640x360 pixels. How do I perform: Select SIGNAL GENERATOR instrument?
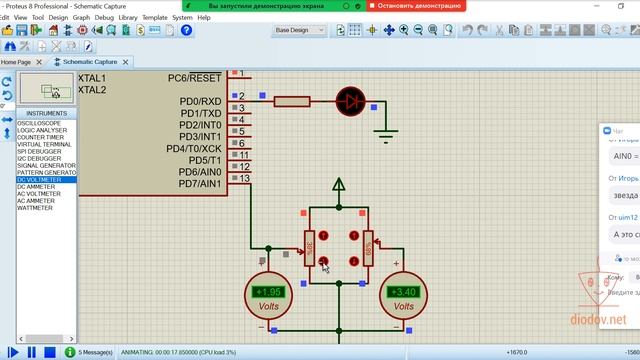tap(46, 165)
